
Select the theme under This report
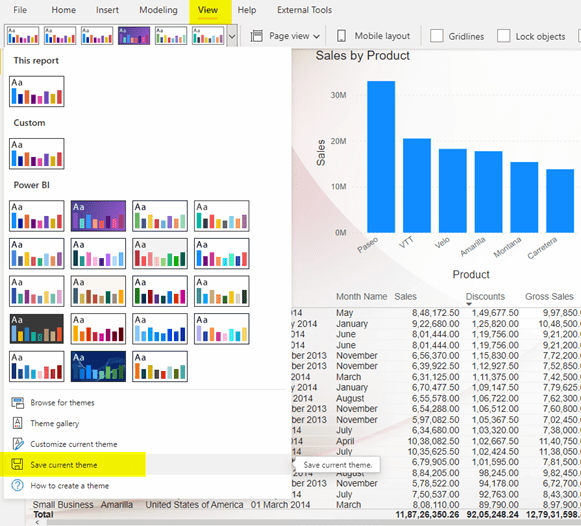37,91
